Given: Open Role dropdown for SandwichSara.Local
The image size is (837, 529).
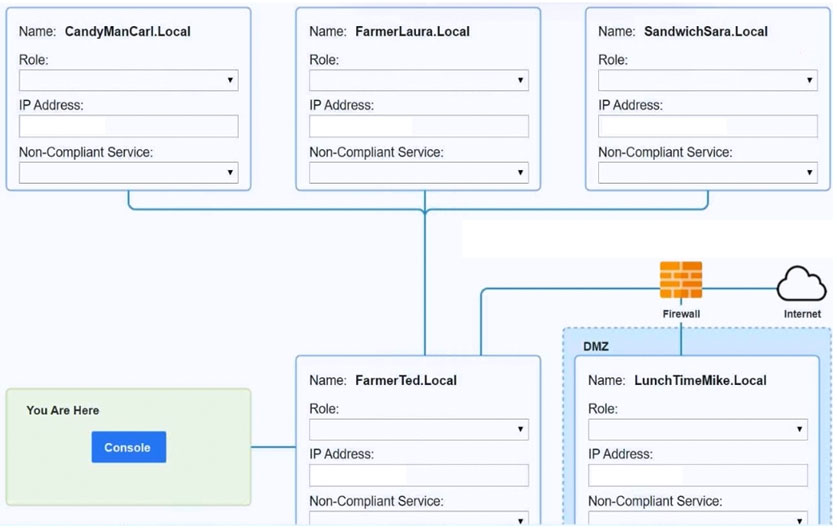Looking at the screenshot, I should pos(707,81).
